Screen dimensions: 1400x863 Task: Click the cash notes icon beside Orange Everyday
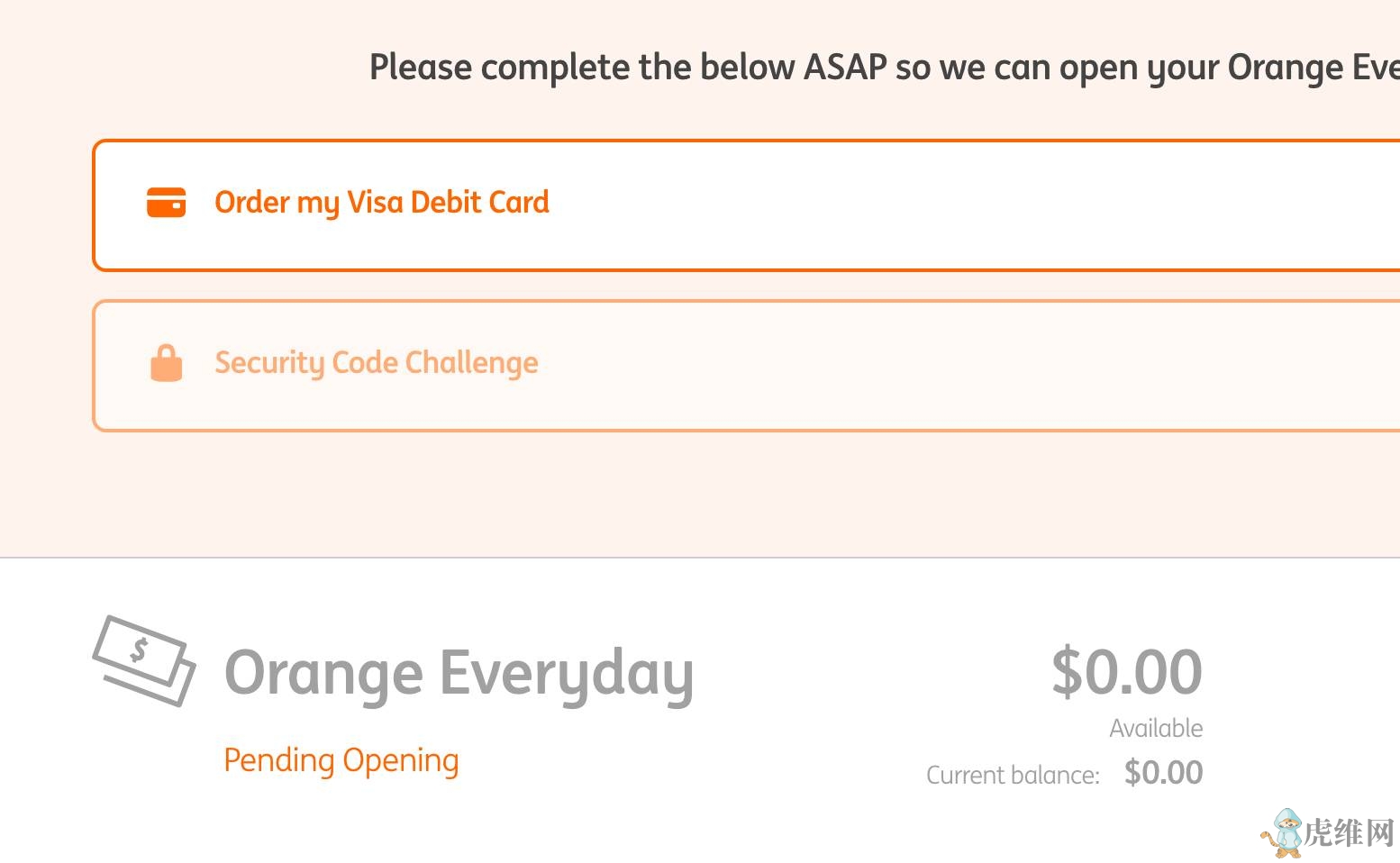click(x=144, y=660)
